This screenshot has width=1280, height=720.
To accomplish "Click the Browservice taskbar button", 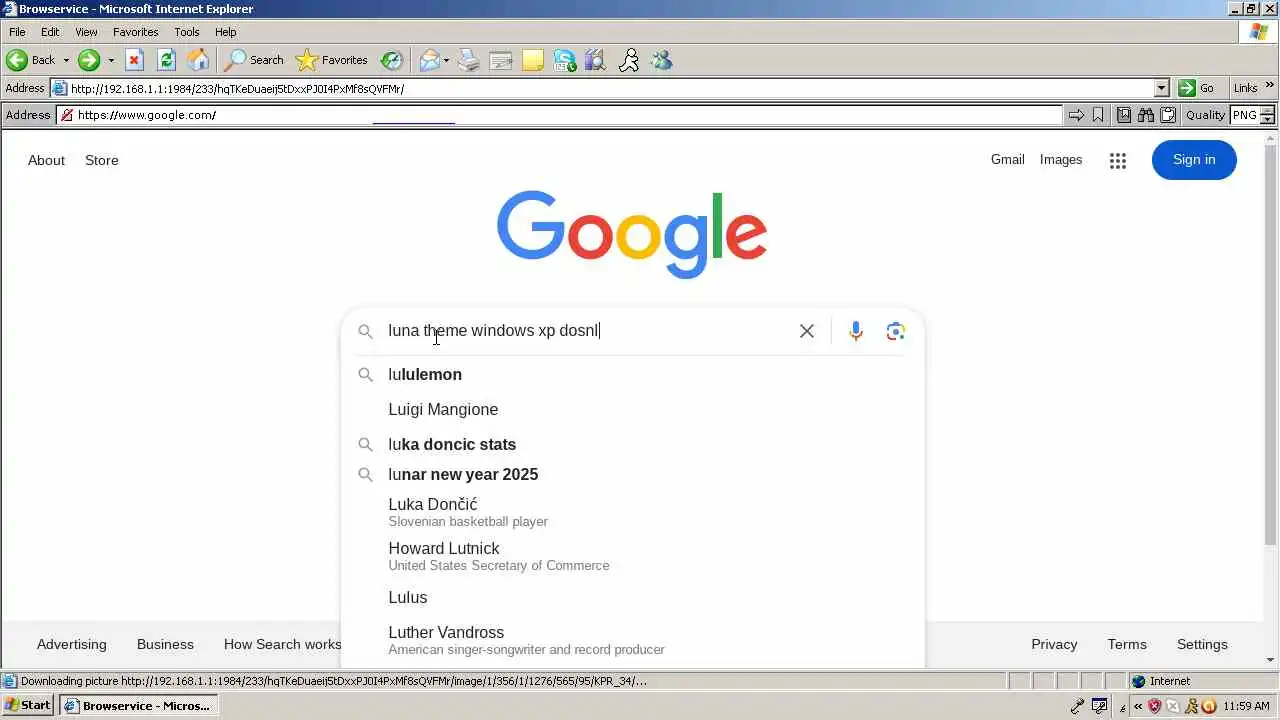I will coord(137,705).
